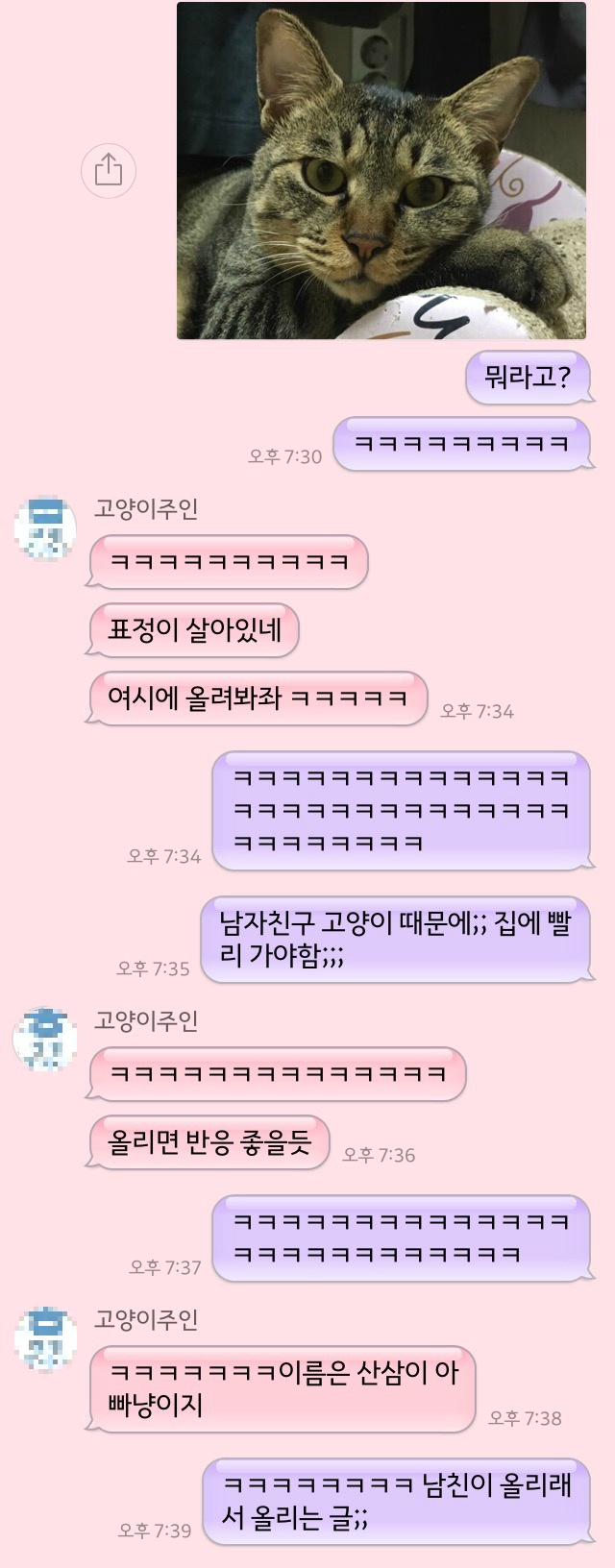Tap the first pink ㅋㅋㅋ bubble from 고양이주인
This screenshot has height=1568, width=615.
click(228, 562)
